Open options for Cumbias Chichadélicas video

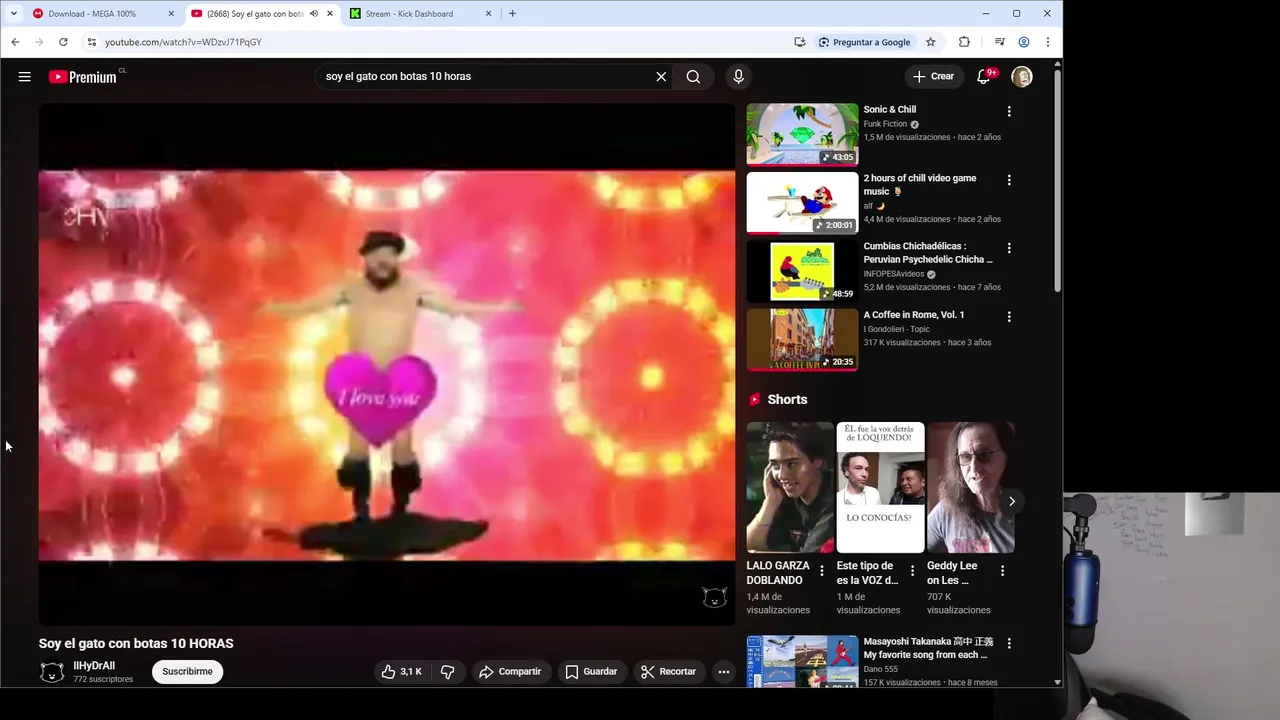click(x=1009, y=248)
